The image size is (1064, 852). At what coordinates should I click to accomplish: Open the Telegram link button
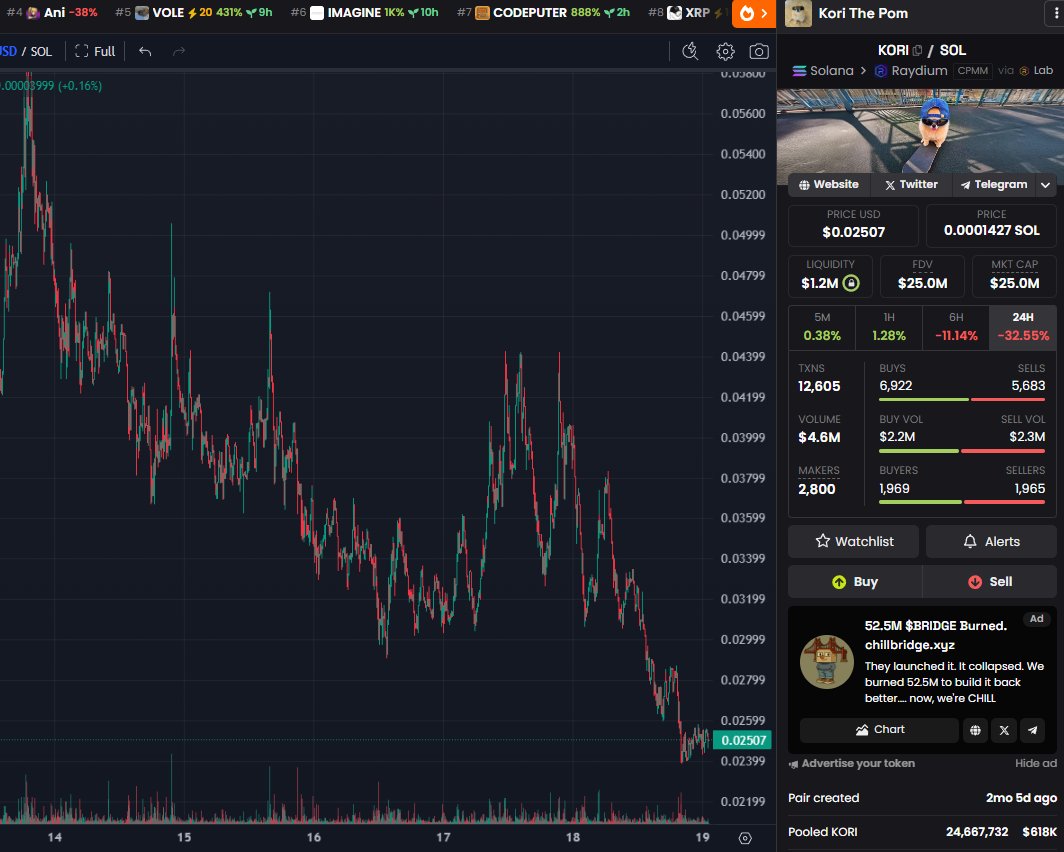click(x=993, y=185)
